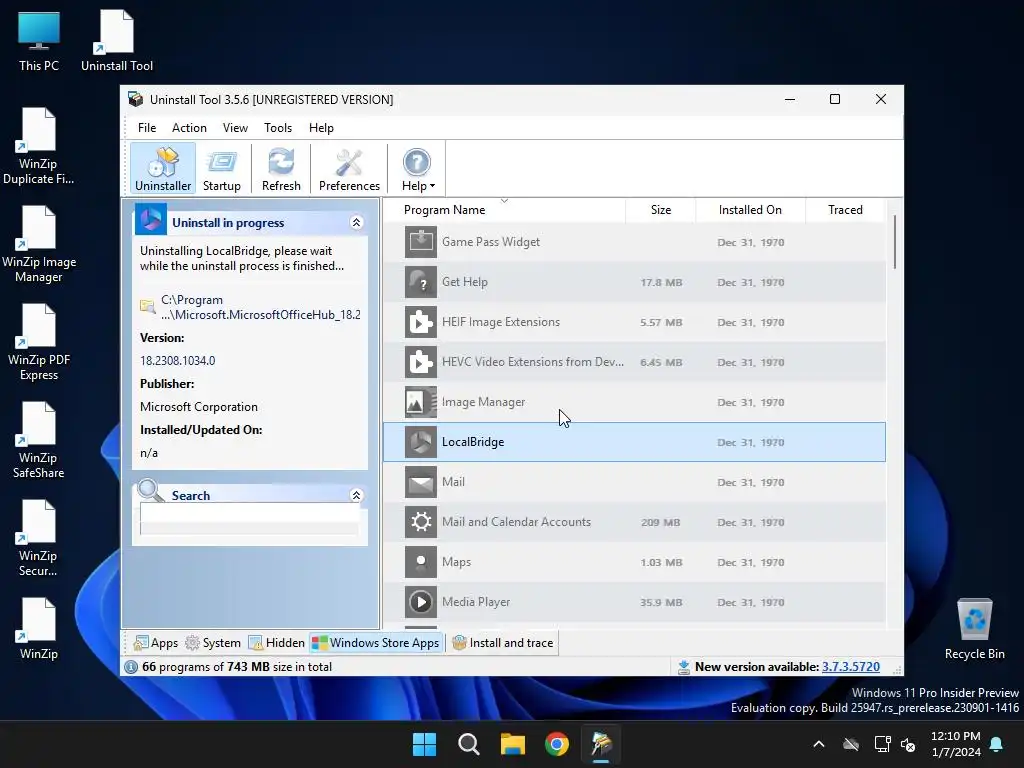
Task: Select the HEVC Video Extensions icon
Action: coord(421,362)
